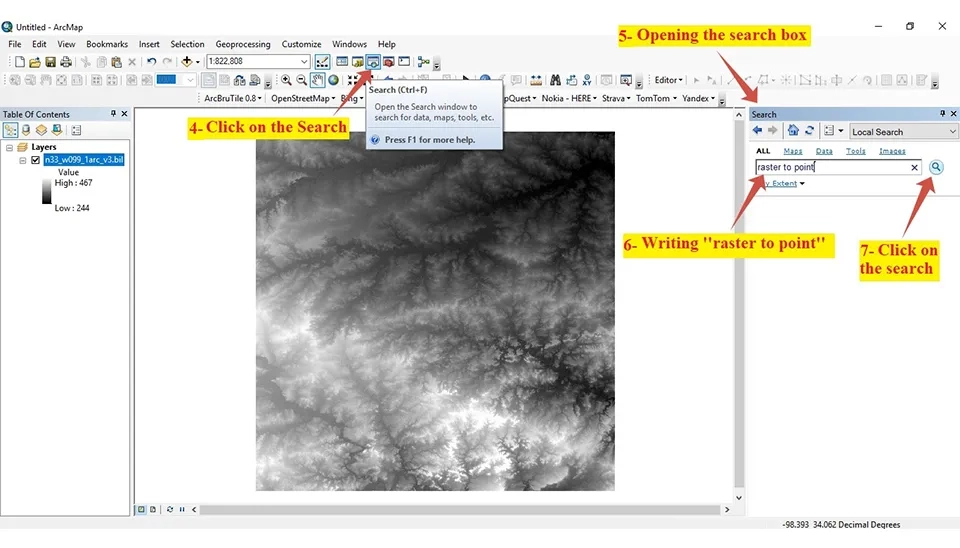960x548 pixels.
Task: Collapse the n33_w099_1arc_v3.bil layer legend
Action: [x=23, y=160]
